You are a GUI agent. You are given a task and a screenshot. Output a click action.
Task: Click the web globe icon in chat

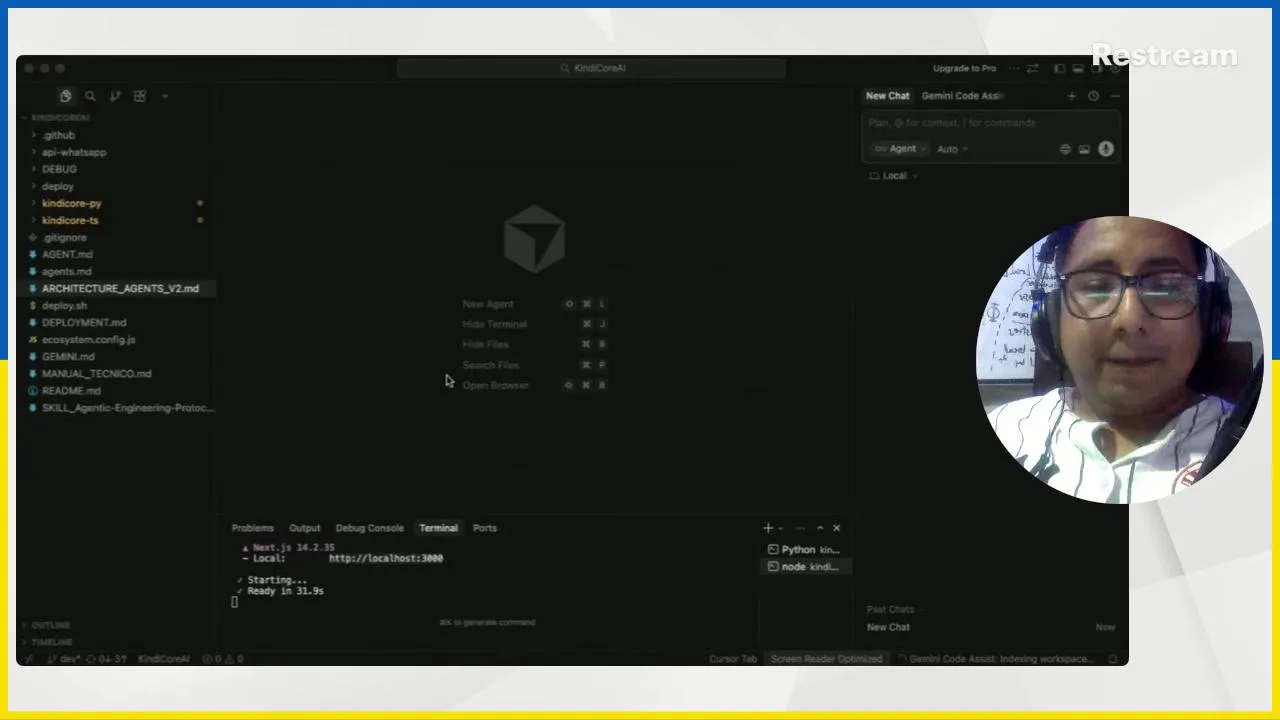pyautogui.click(x=1065, y=149)
